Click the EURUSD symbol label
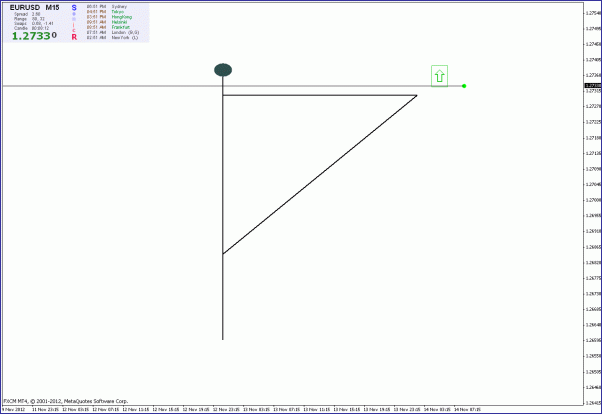Screen dimensions: 602x414 tap(25, 8)
